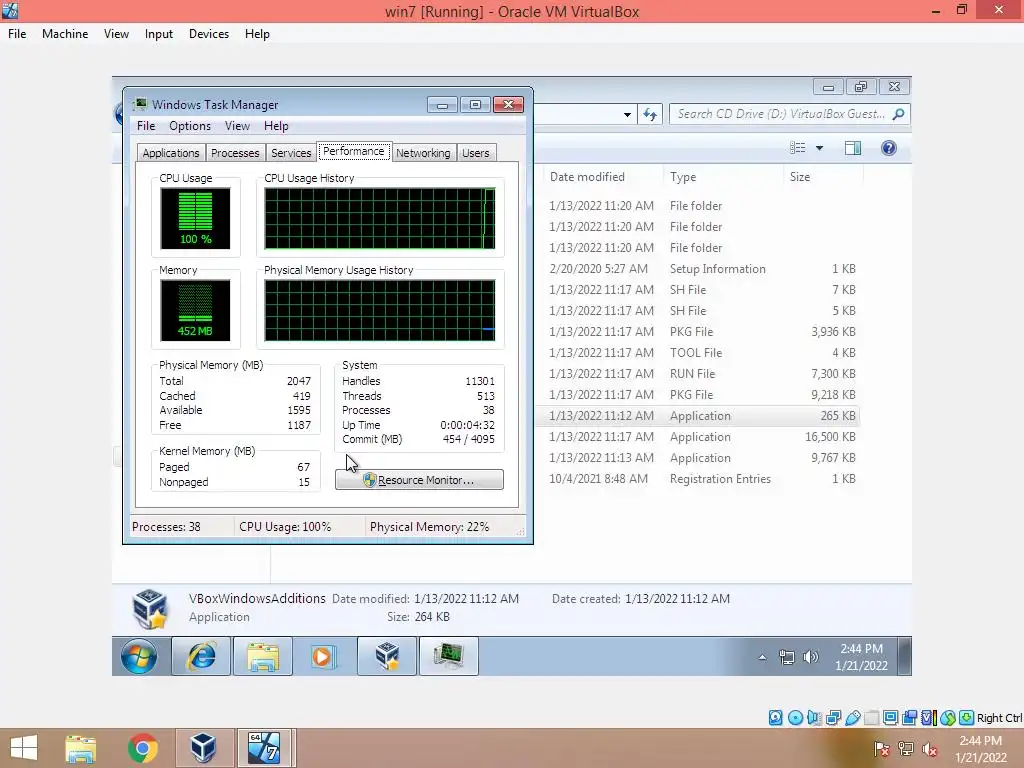The height and width of the screenshot is (768, 1024).
Task: Select VirtualBox Guest Additions installer on guest taskbar
Action: click(387, 656)
